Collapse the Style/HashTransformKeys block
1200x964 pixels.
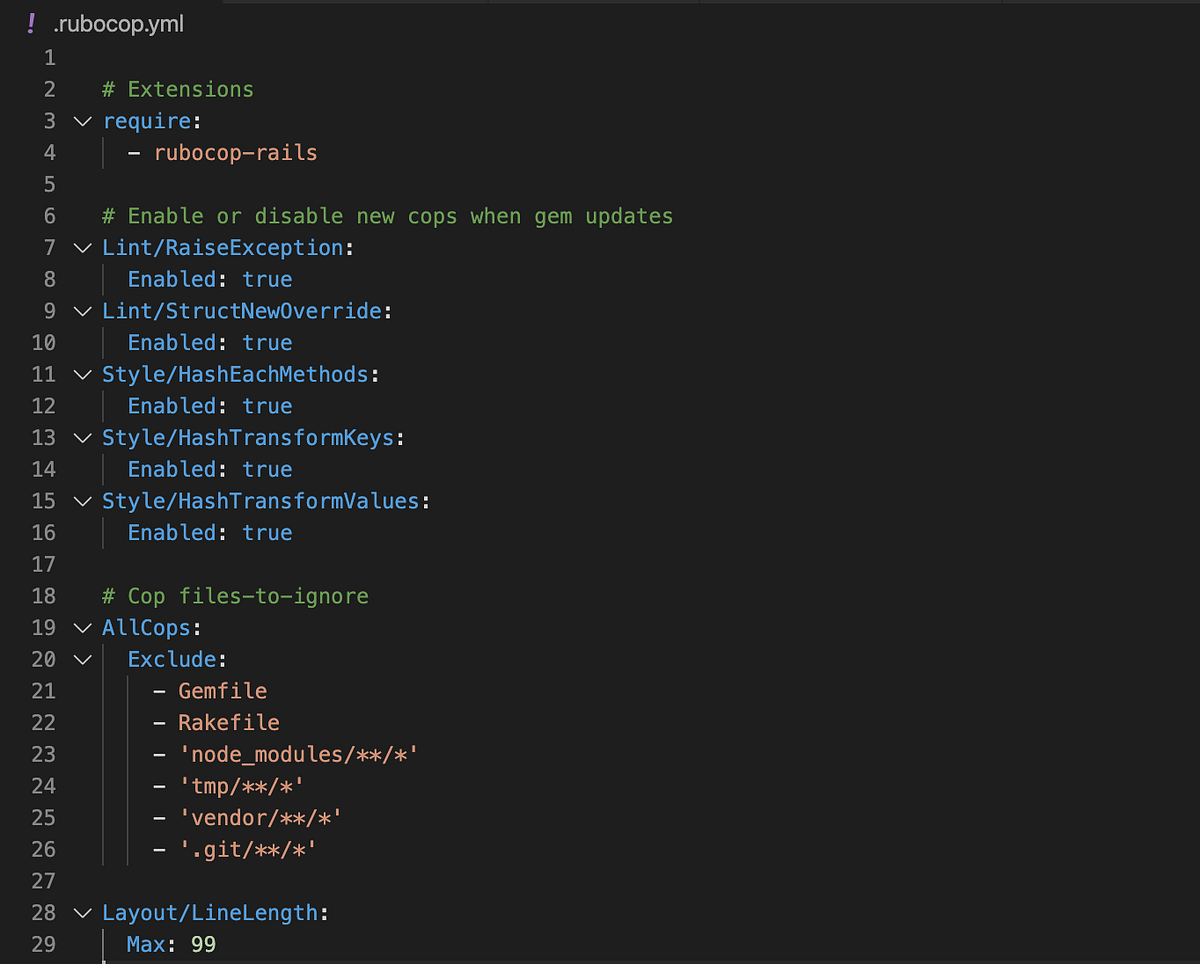pyautogui.click(x=82, y=438)
